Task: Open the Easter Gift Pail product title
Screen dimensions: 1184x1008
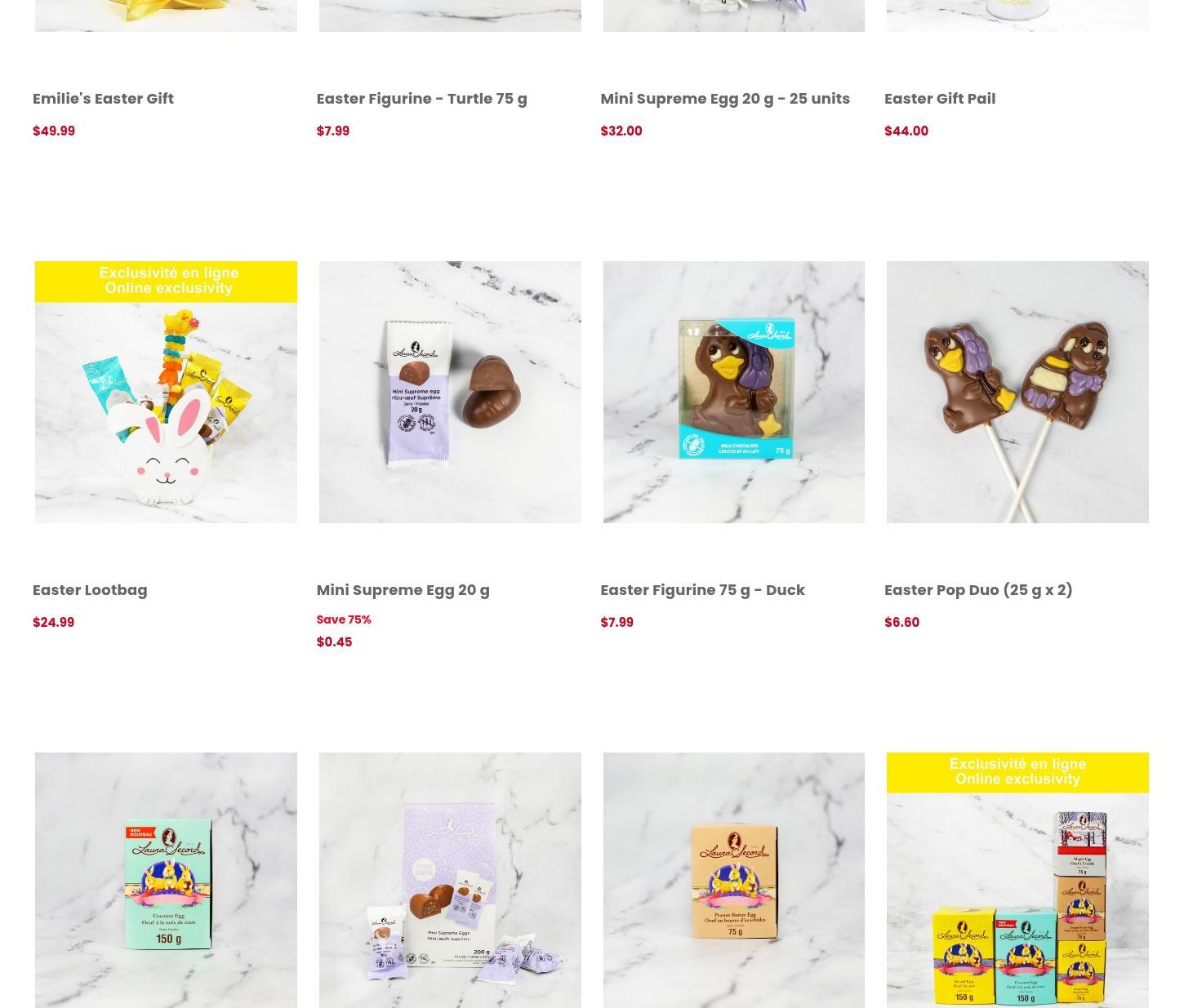Action: (x=939, y=98)
